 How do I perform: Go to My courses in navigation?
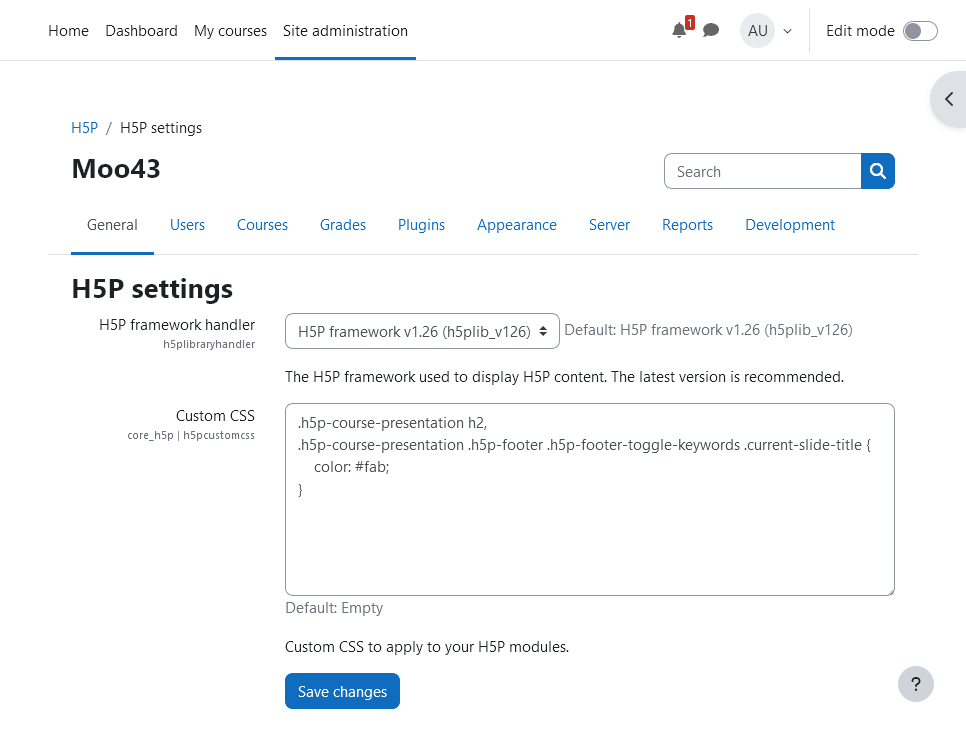(x=230, y=31)
